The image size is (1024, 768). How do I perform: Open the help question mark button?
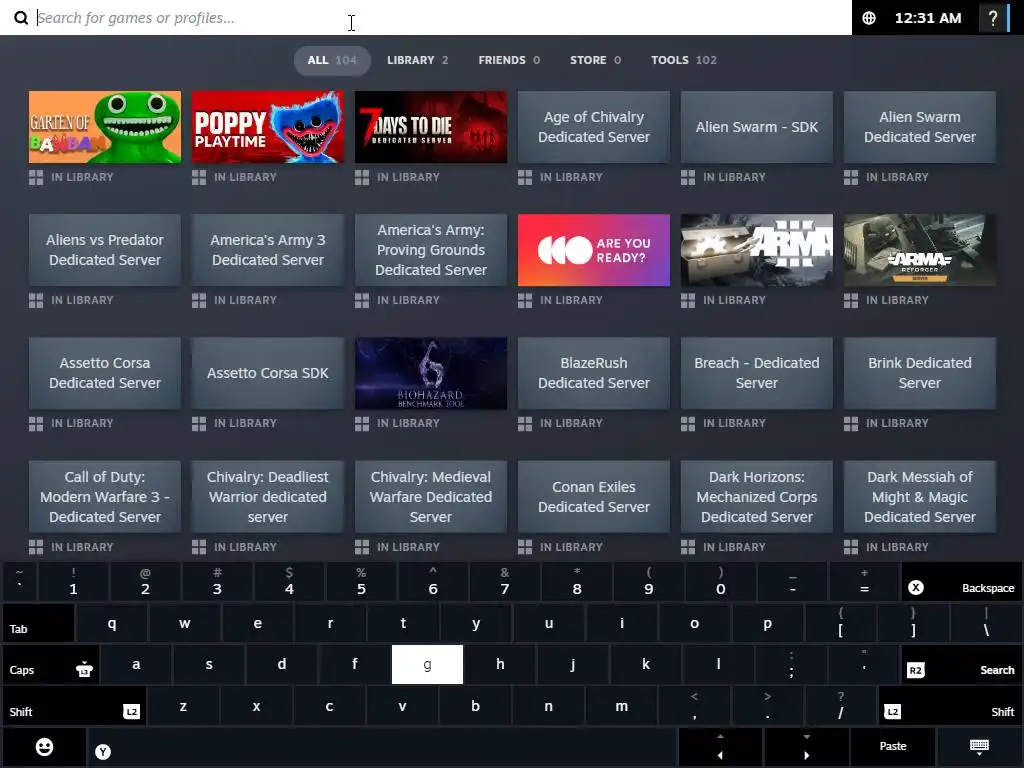[x=993, y=18]
